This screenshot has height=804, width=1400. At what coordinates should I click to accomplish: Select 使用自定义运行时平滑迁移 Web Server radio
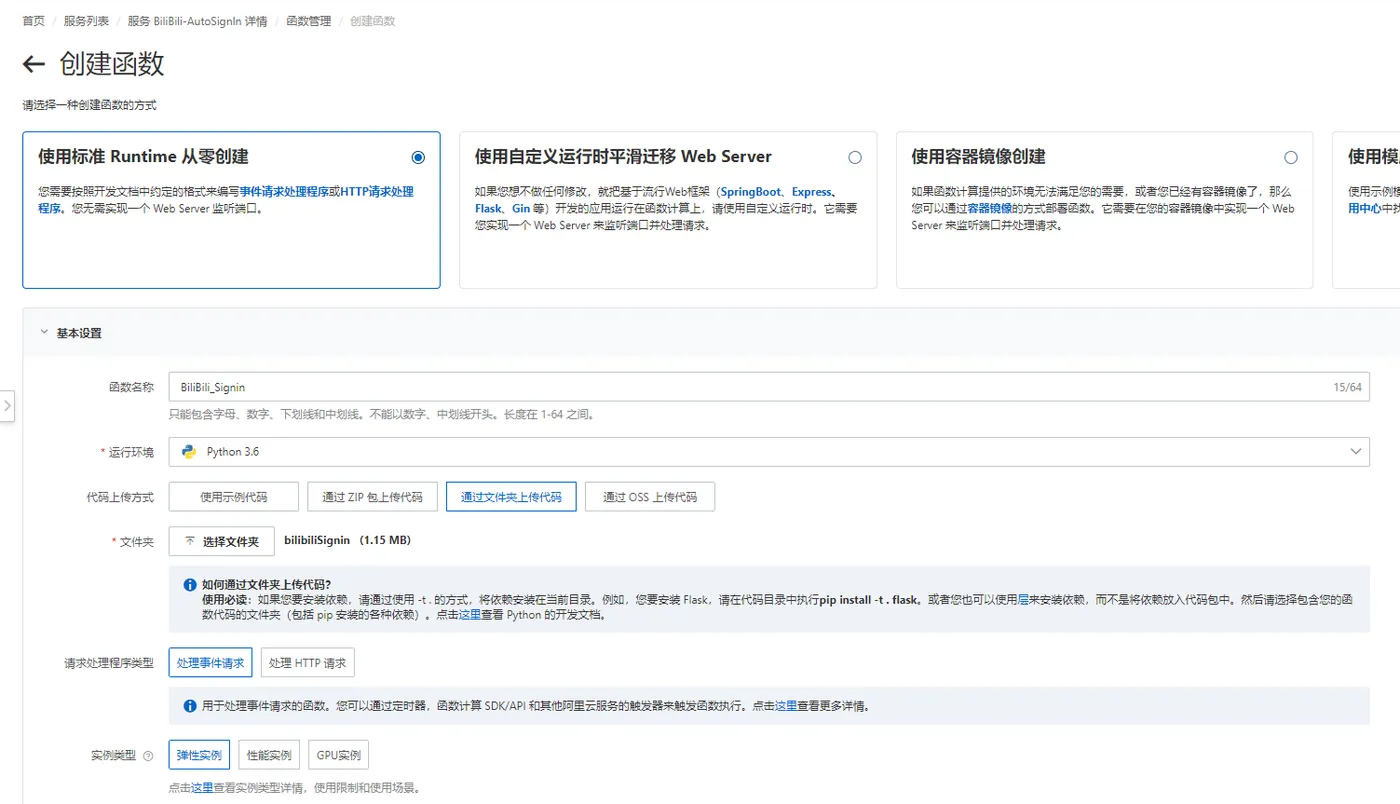point(854,157)
